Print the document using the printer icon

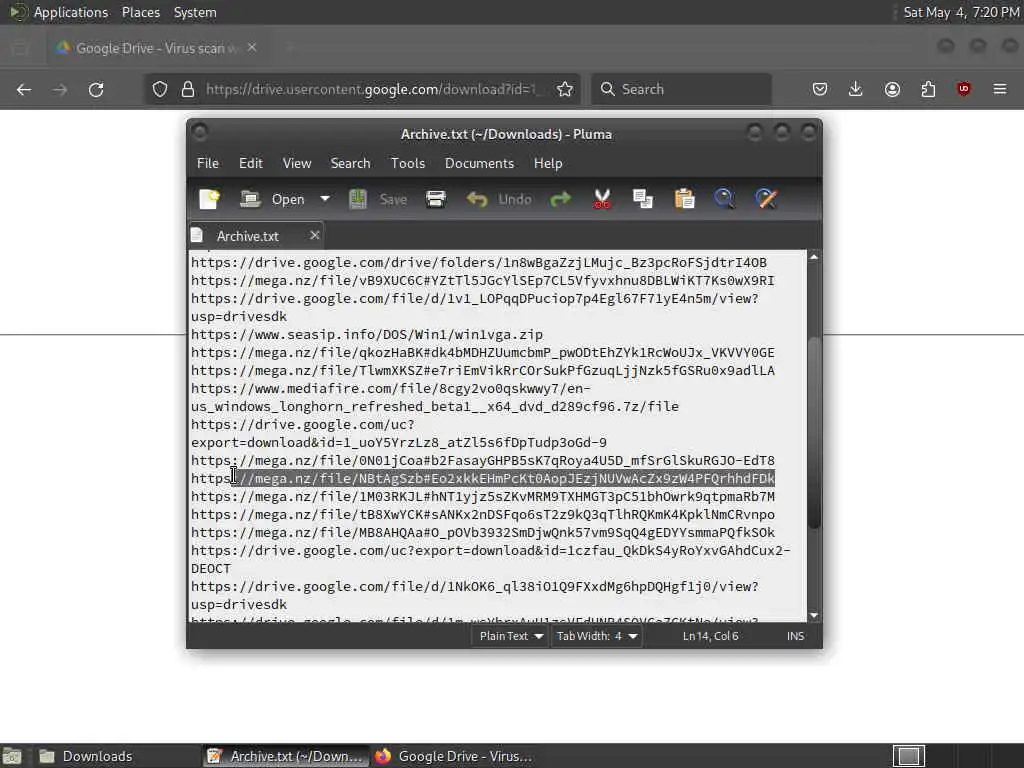point(436,199)
